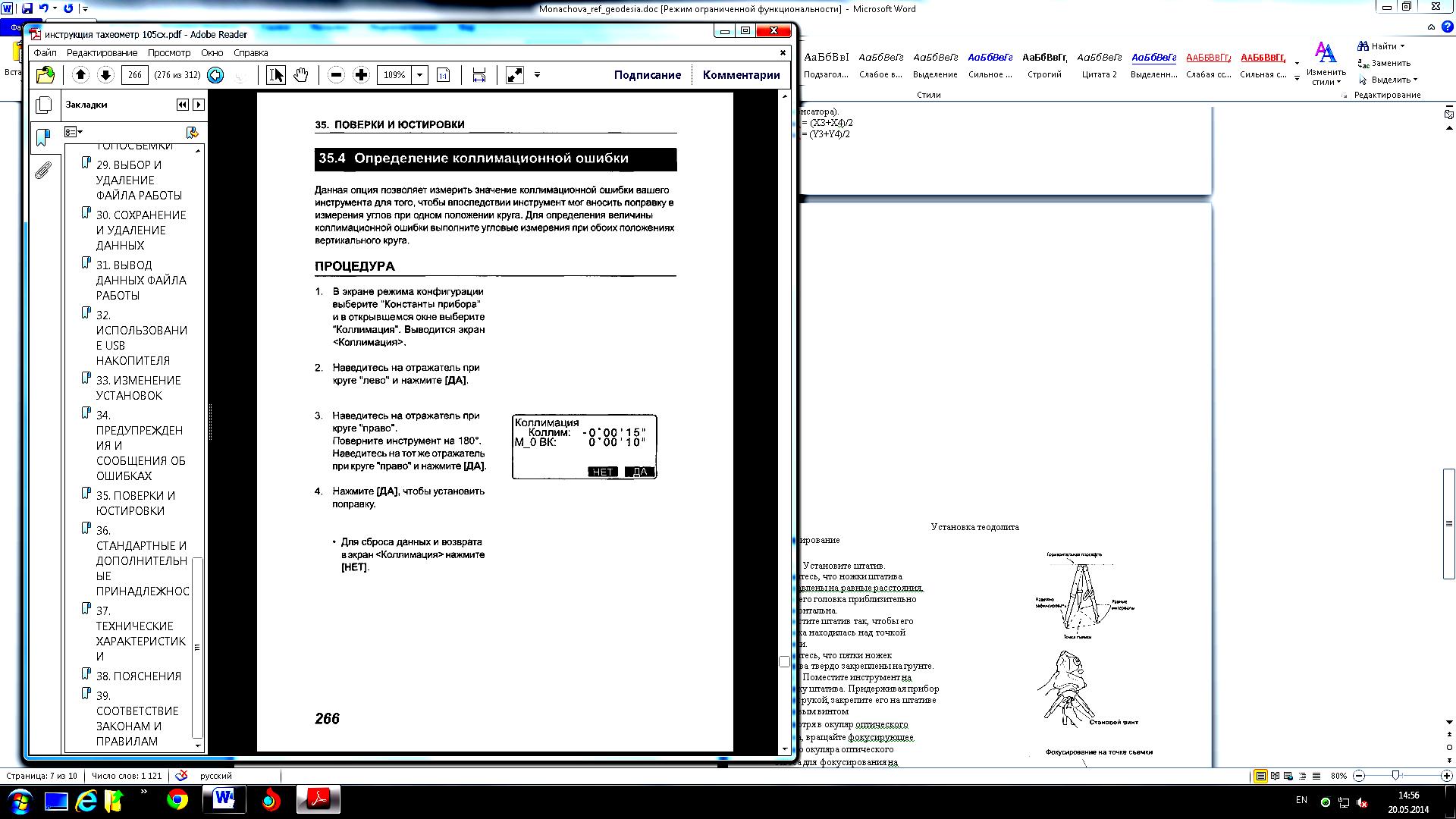Open the Styles pane dialog launcher
This screenshot has height=819, width=1456.
pyautogui.click(x=1345, y=96)
